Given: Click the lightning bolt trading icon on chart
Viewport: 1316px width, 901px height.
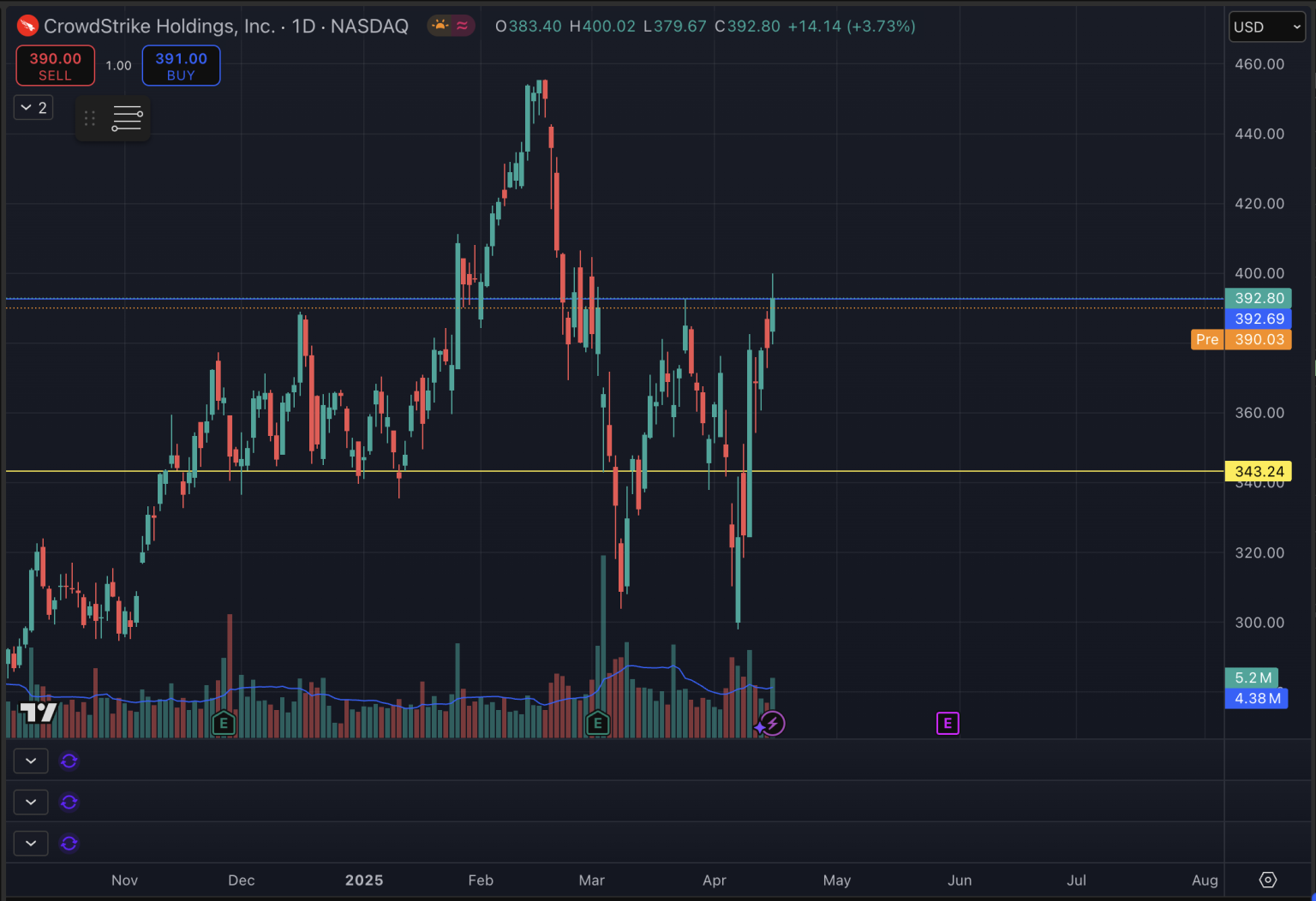Looking at the screenshot, I should pos(772,724).
